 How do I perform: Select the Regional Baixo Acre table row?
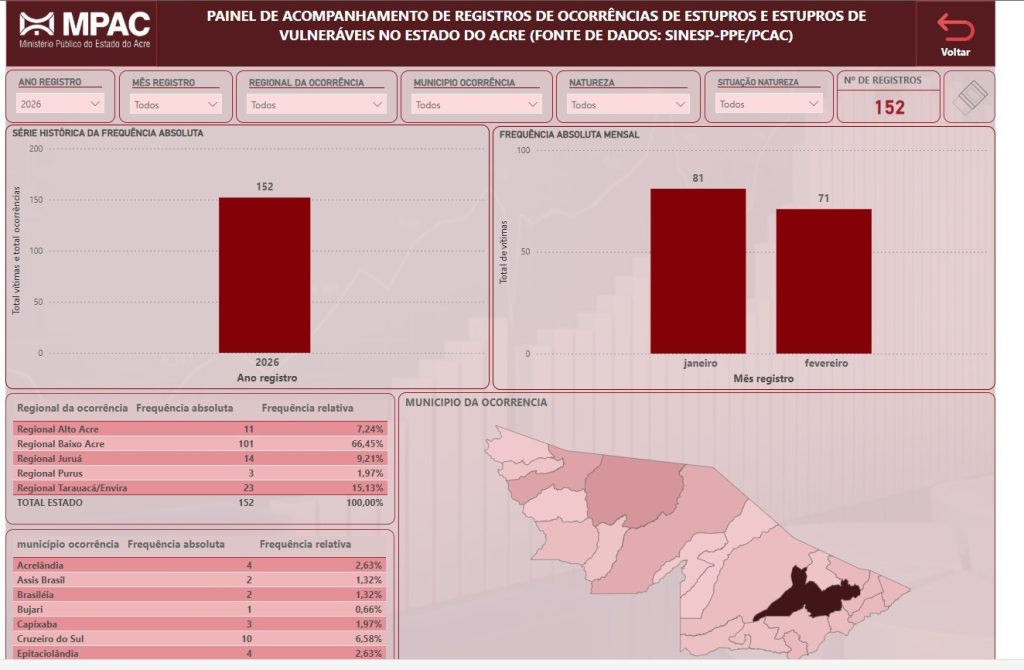[x=200, y=443]
